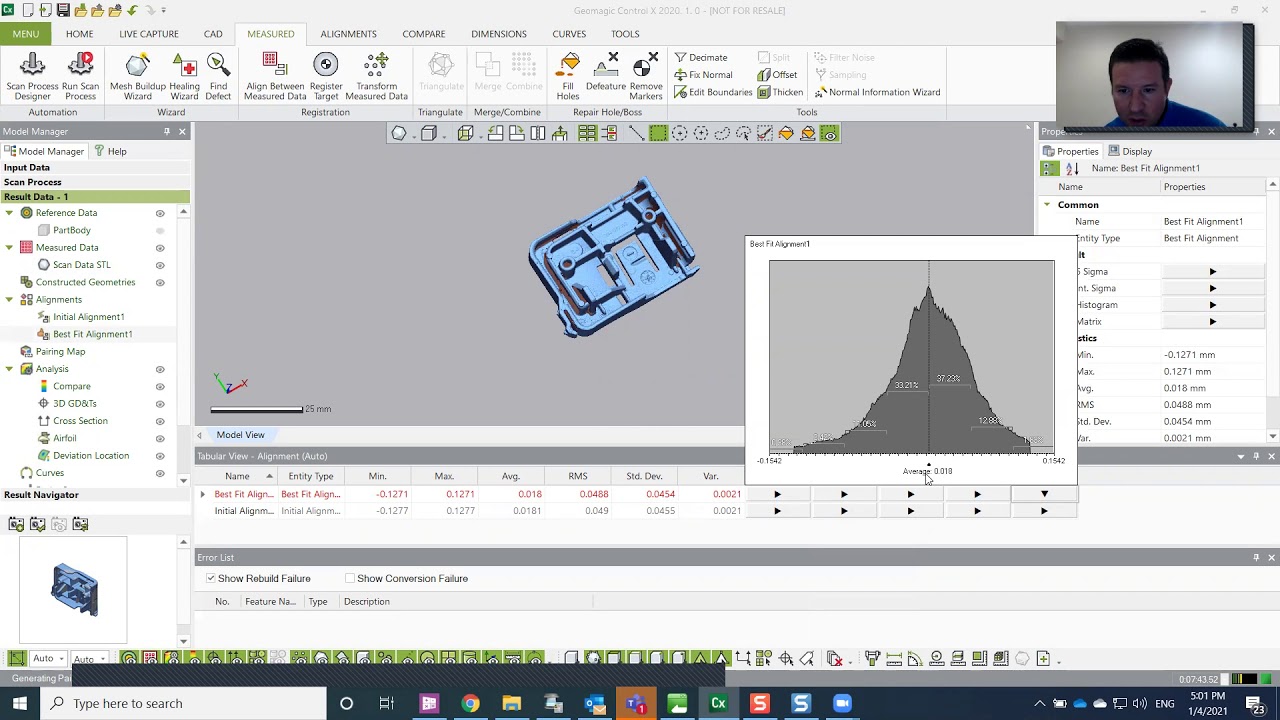Collapse the Measured Data tree node
The width and height of the screenshot is (1280, 720).
(10, 248)
